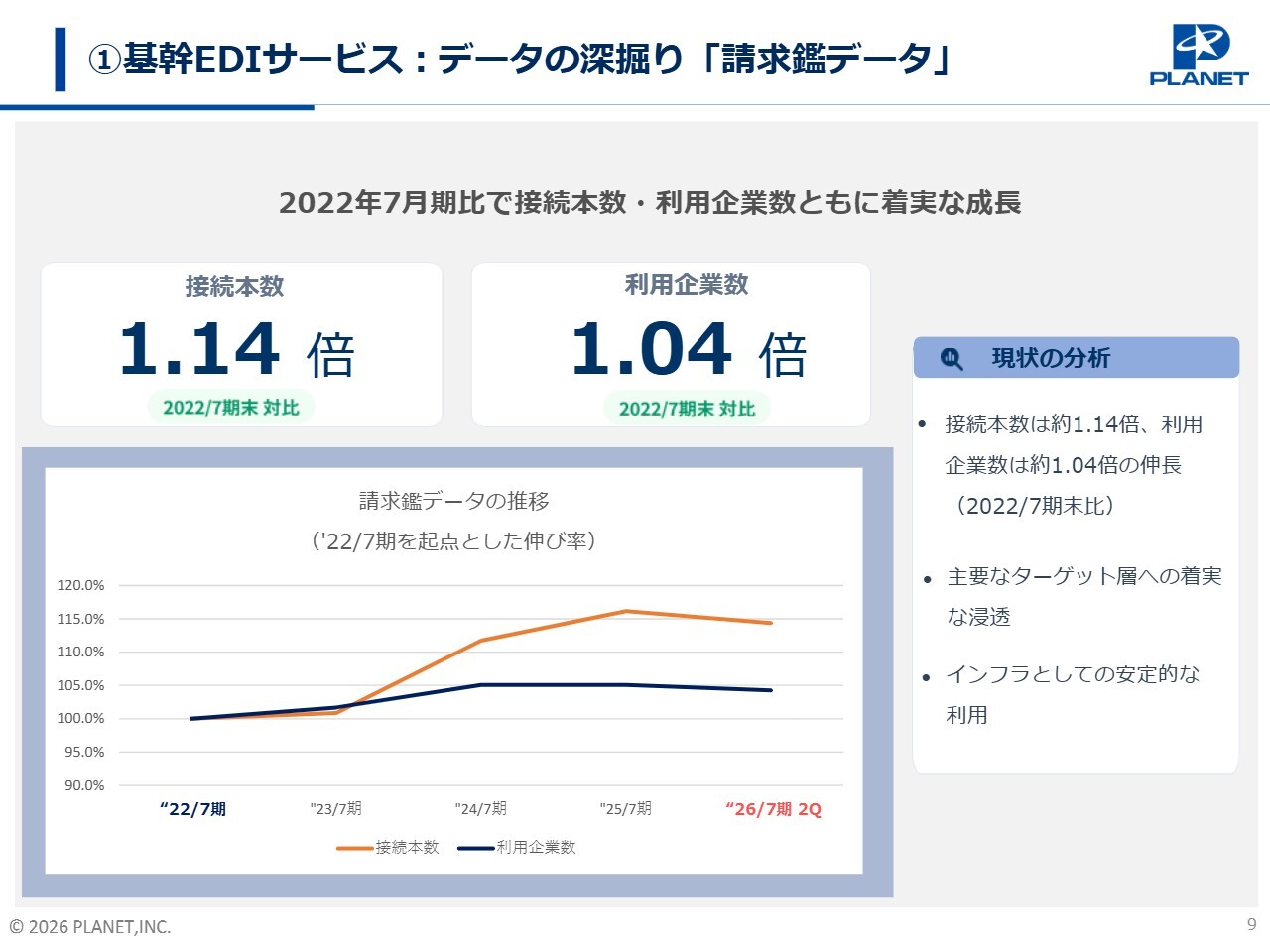Click the 2022/7期末 対比 badge under 1.14 倍
The width and height of the screenshot is (1270, 952).
tap(231, 408)
